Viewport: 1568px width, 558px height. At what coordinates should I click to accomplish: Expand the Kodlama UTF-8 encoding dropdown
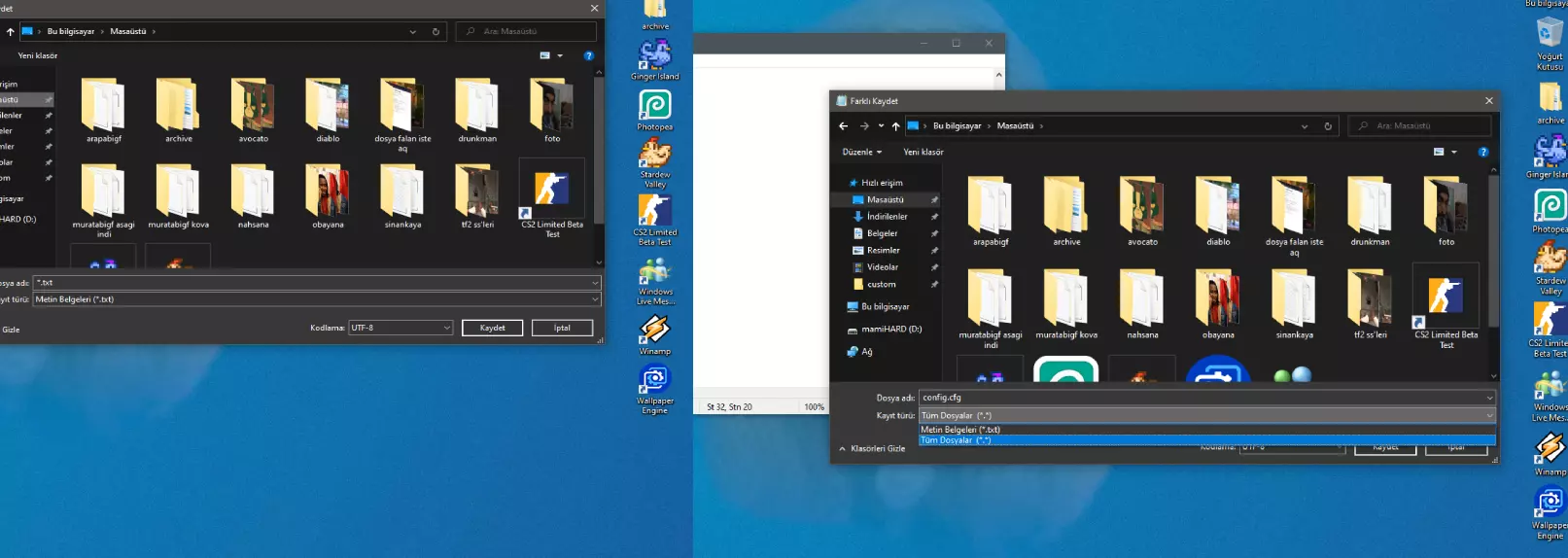(x=401, y=328)
